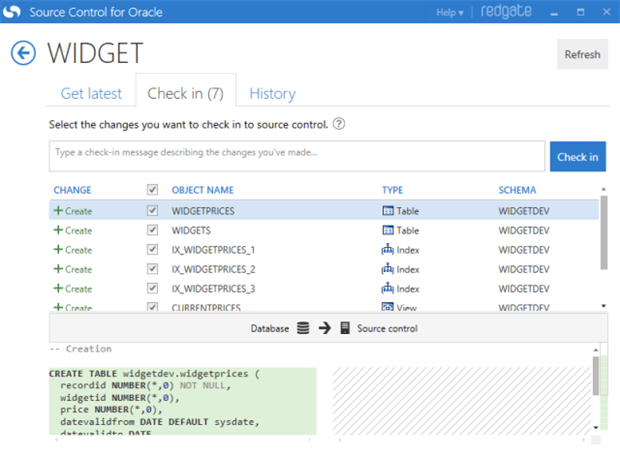Click the green plus icon for IX_WIDGETPRICES_2
Image resolution: width=620 pixels, height=456 pixels.
58,269
